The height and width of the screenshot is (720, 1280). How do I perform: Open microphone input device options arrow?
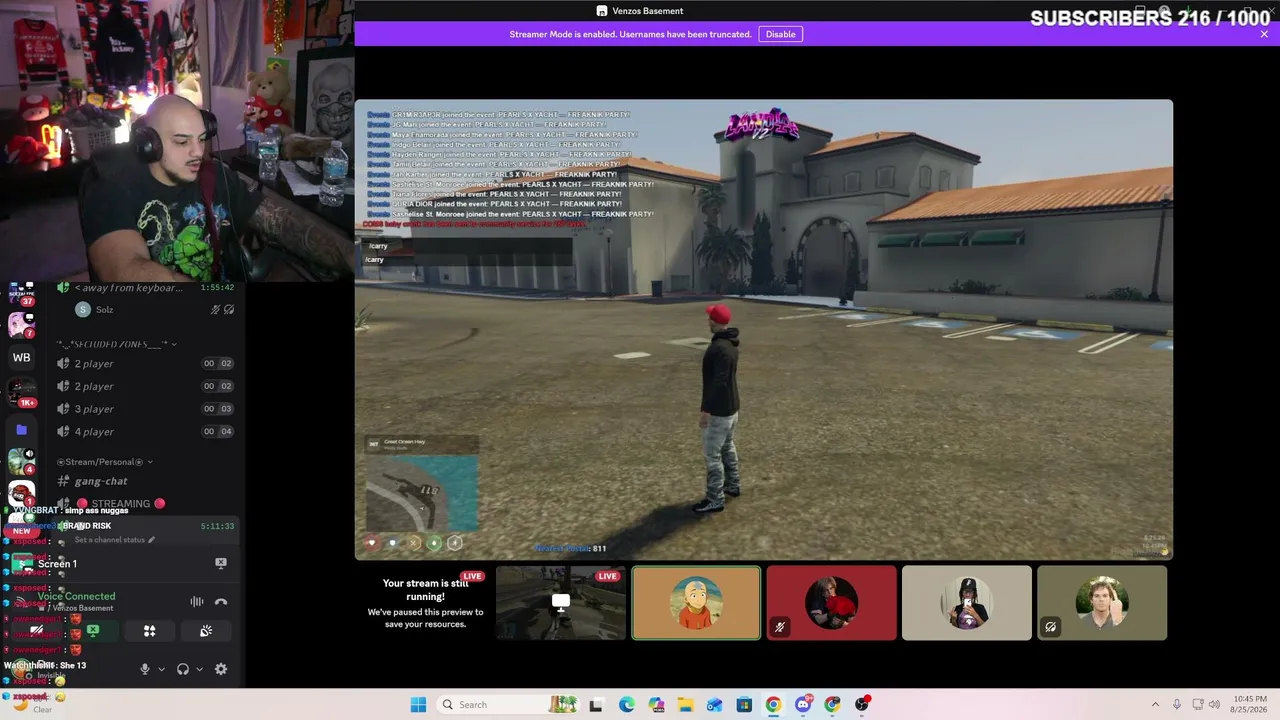pos(161,669)
